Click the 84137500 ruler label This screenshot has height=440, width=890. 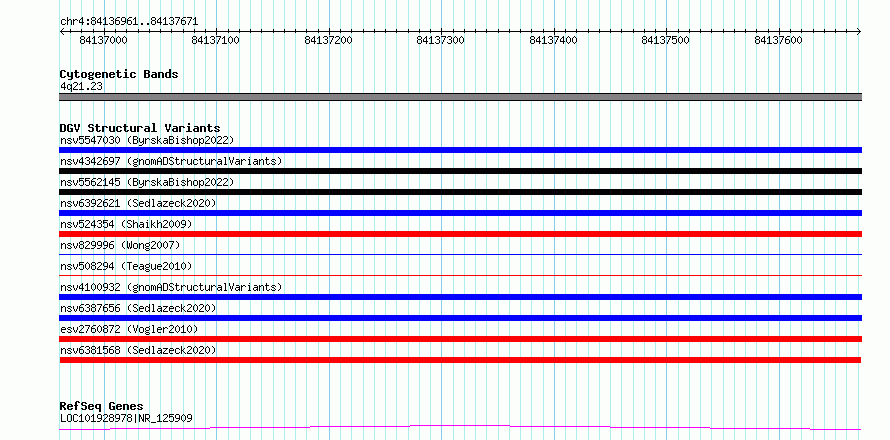pyautogui.click(x=665, y=40)
